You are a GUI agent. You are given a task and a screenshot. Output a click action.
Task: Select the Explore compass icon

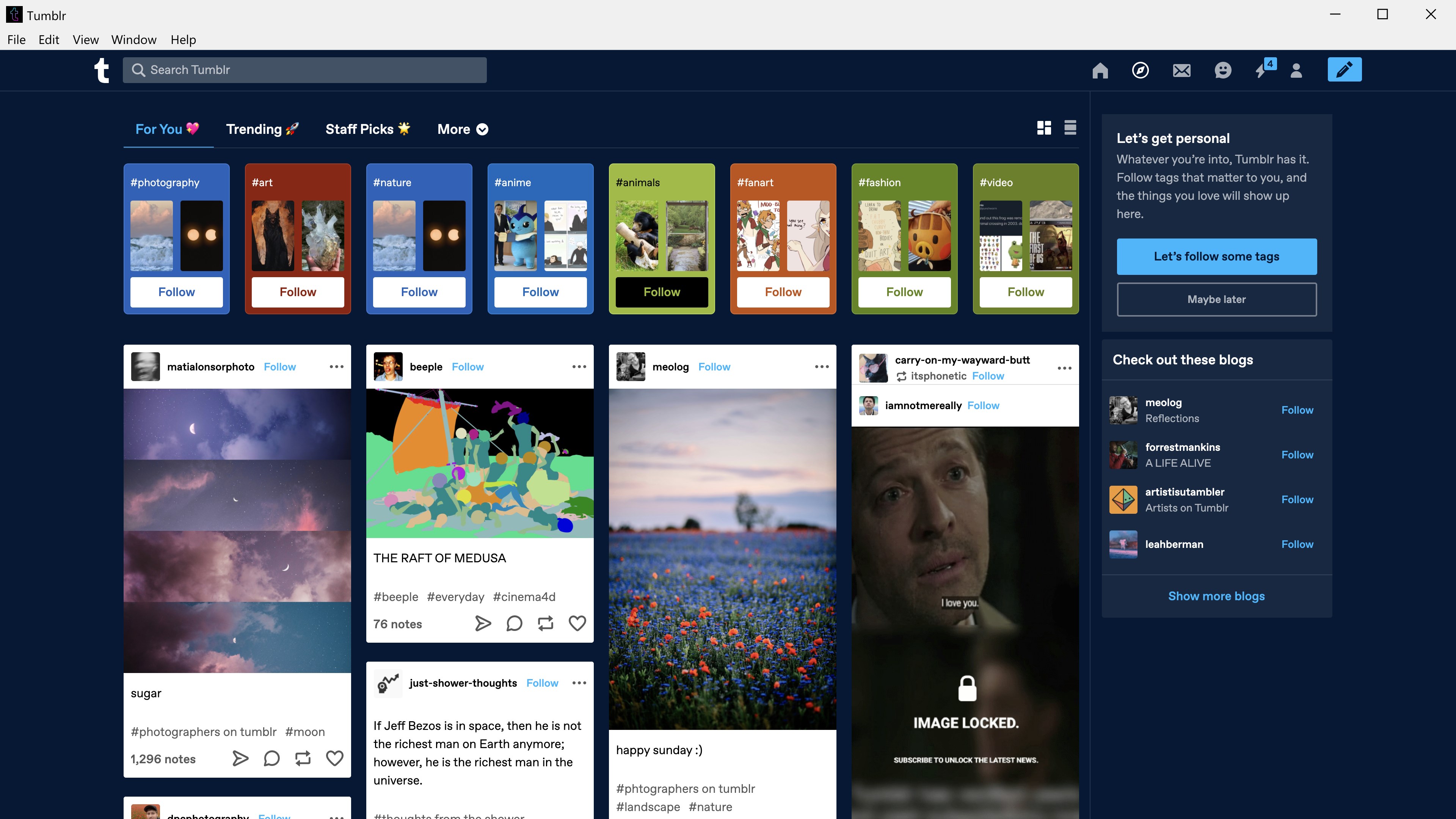pyautogui.click(x=1140, y=70)
